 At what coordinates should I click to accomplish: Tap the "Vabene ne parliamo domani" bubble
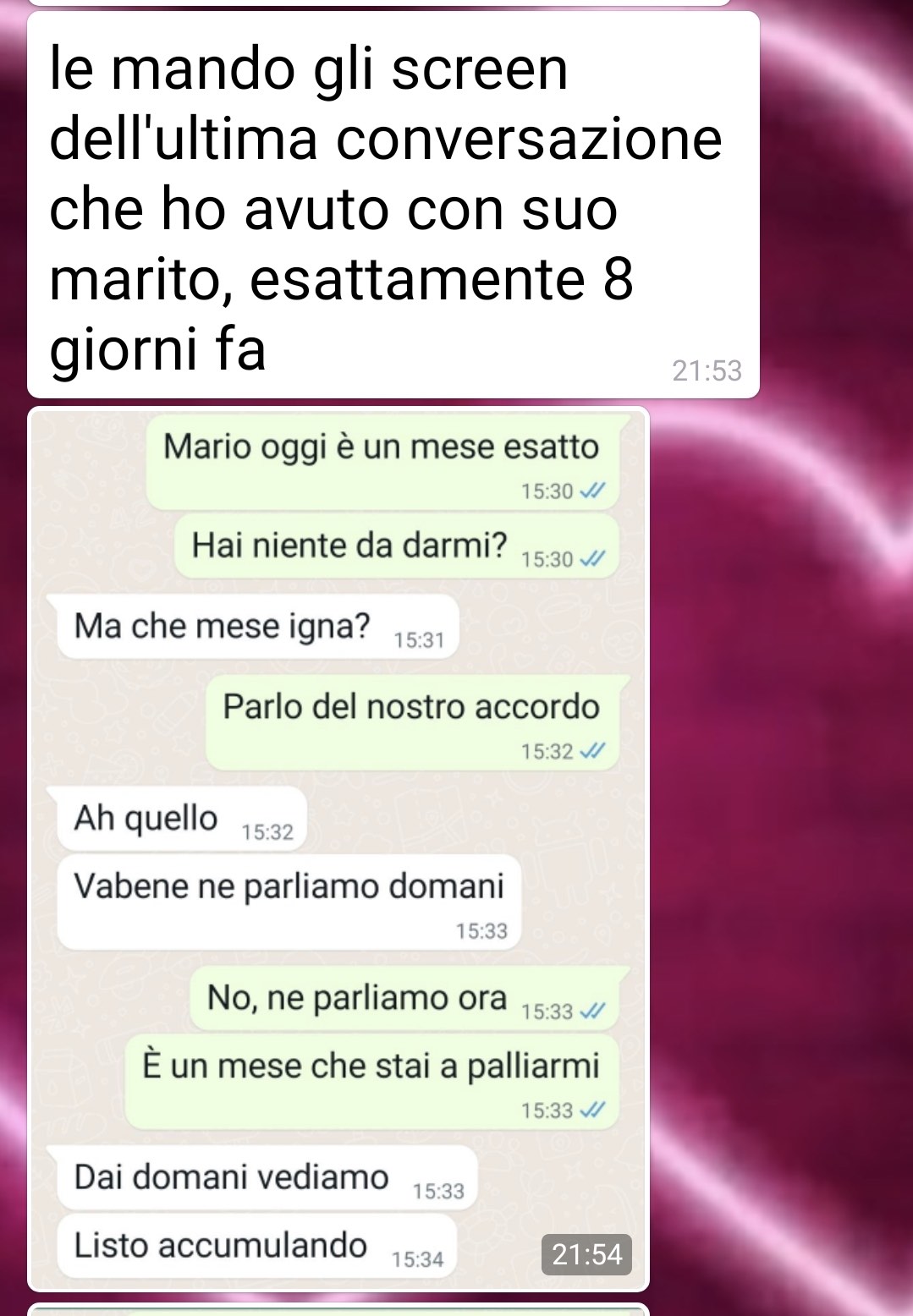[x=289, y=902]
